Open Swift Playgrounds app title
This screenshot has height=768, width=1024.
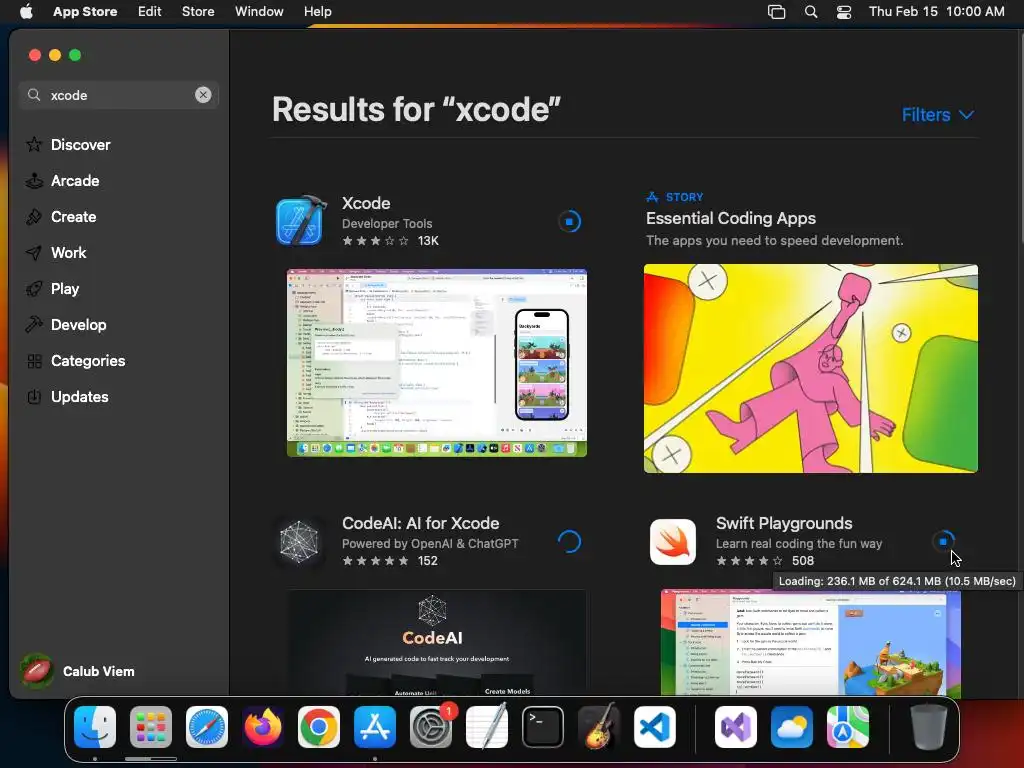tap(784, 523)
